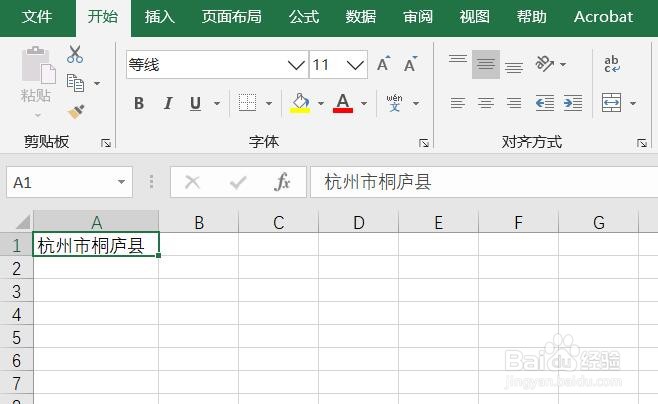Switch to the Acrobat tab
This screenshot has height=404, width=658.
coord(603,17)
